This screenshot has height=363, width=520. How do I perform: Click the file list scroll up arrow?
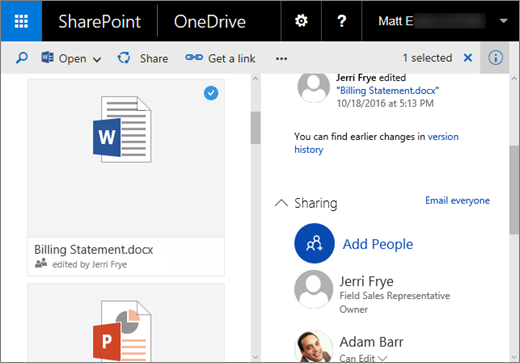click(255, 79)
